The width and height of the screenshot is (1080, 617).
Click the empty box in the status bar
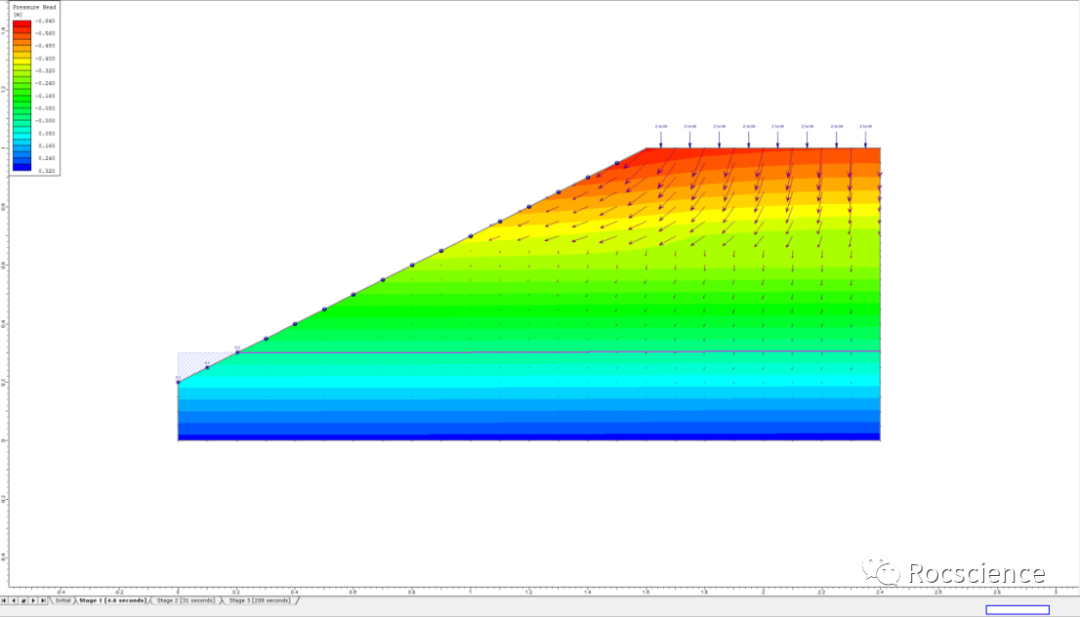1017,609
